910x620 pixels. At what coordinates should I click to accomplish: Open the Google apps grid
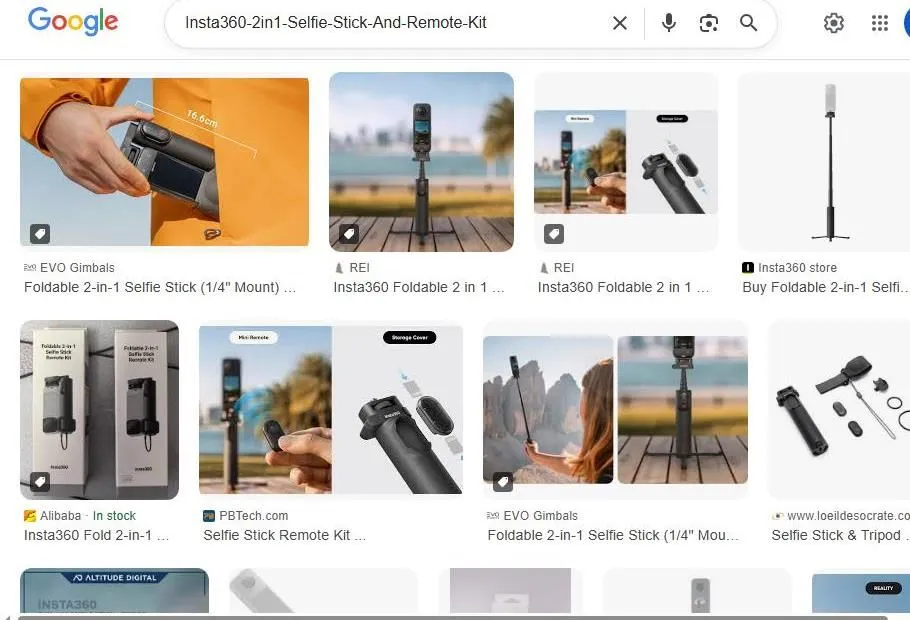pos(880,23)
